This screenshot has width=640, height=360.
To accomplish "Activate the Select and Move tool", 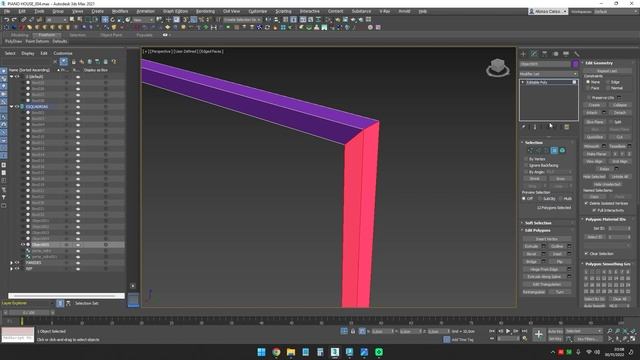I will tap(105, 20).
